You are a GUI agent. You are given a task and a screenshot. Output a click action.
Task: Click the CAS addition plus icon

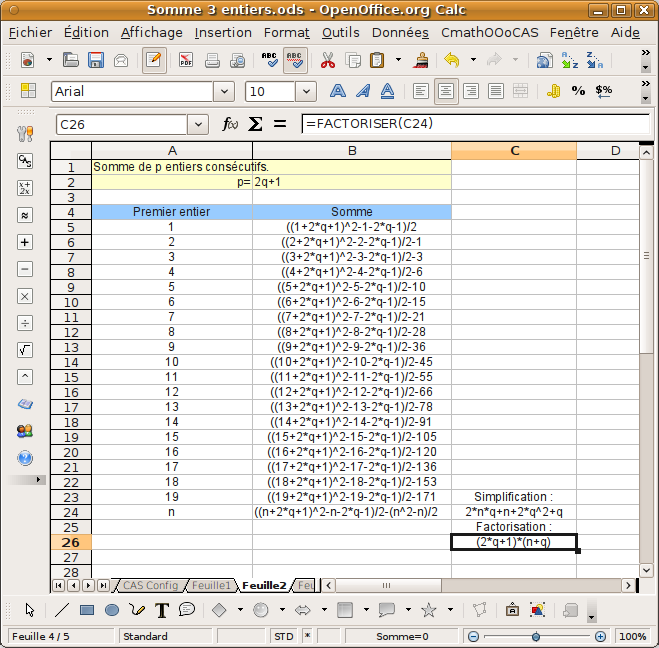[x=25, y=242]
